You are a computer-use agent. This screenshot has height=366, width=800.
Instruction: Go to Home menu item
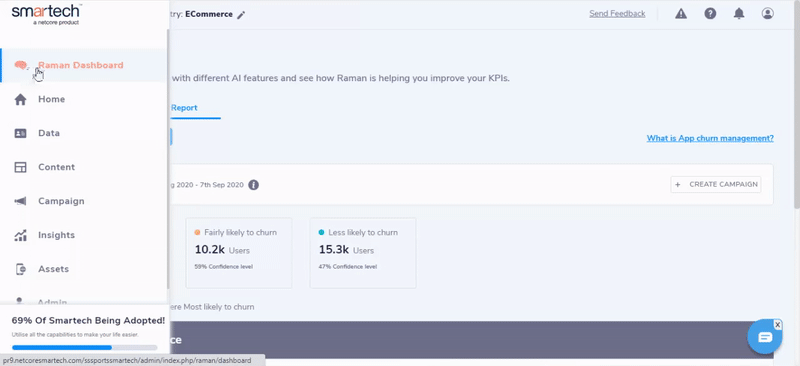(84, 99)
